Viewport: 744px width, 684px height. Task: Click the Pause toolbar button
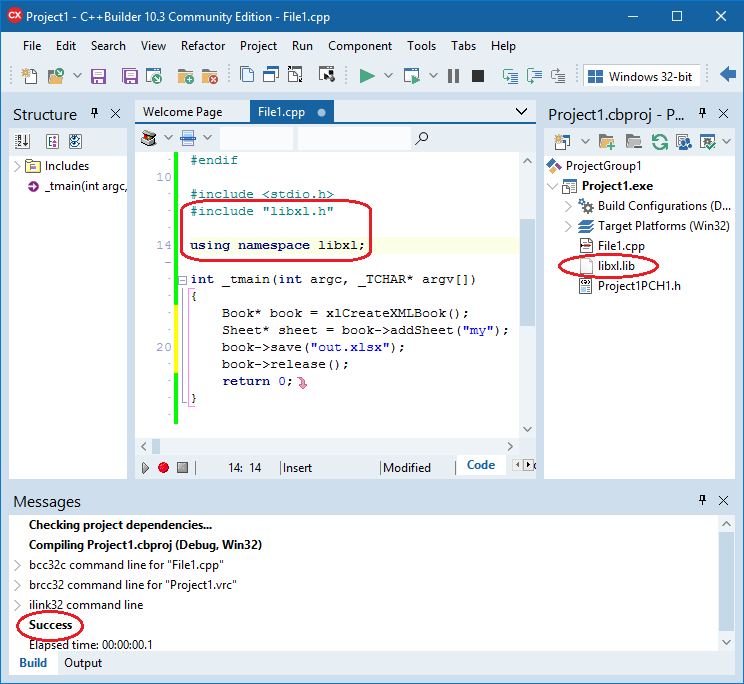[454, 76]
